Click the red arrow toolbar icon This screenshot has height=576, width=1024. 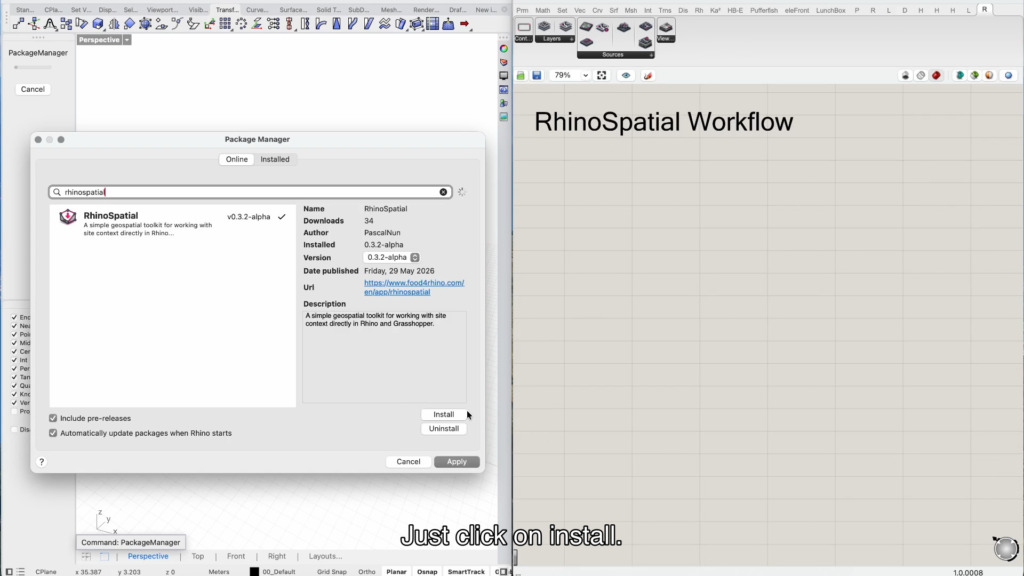[x=464, y=24]
